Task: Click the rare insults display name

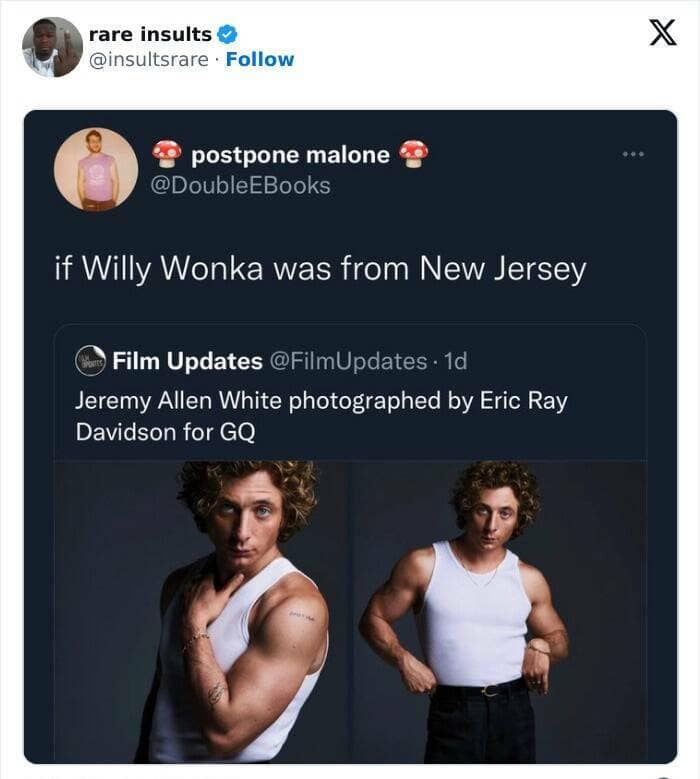Action: pyautogui.click(x=150, y=34)
